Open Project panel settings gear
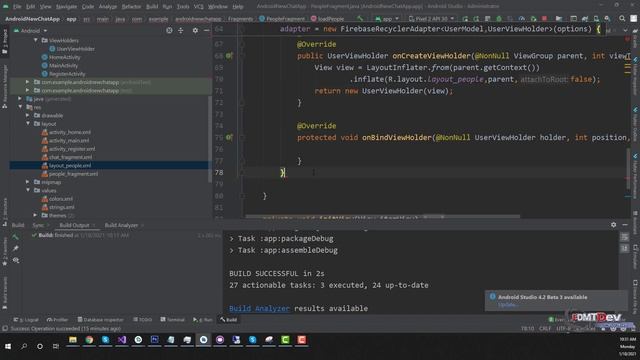This screenshot has height=360, width=640. pyautogui.click(x=195, y=31)
